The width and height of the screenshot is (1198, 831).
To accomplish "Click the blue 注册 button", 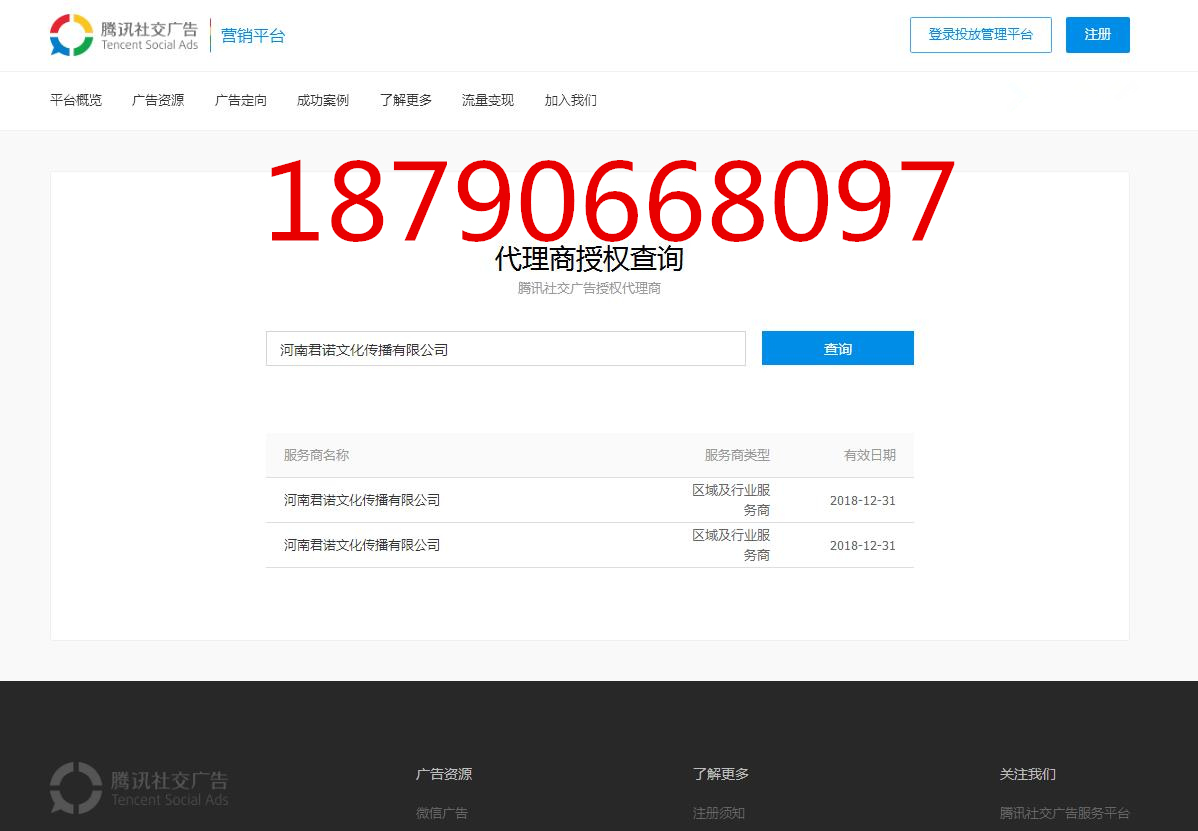I will (x=1097, y=35).
